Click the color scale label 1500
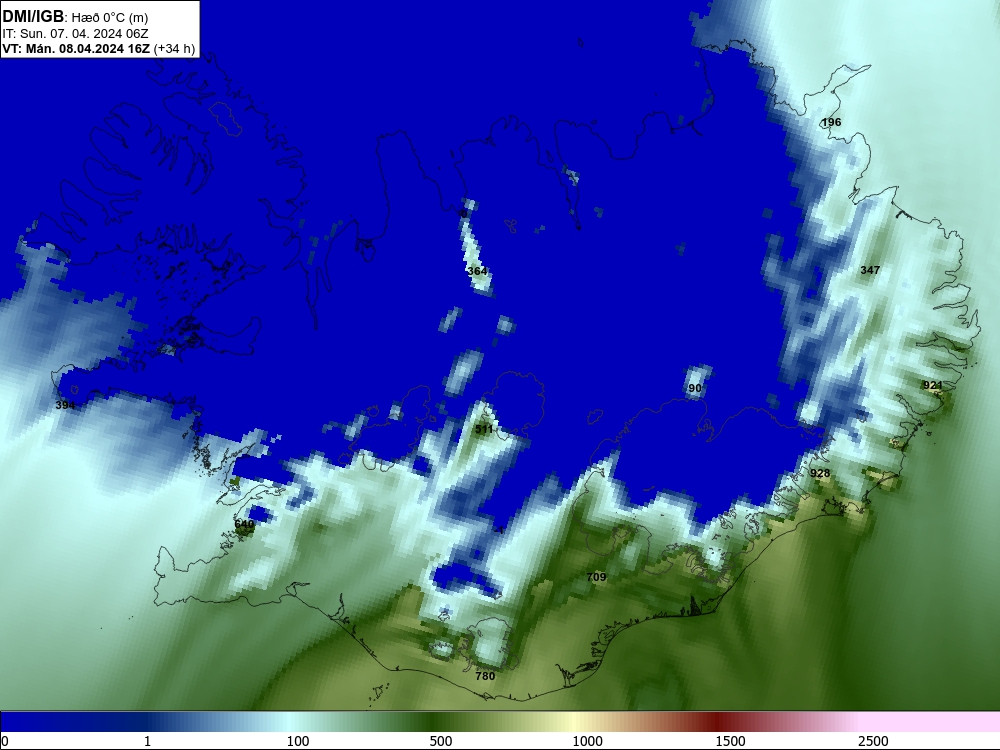This screenshot has height=750, width=1000. (730, 741)
